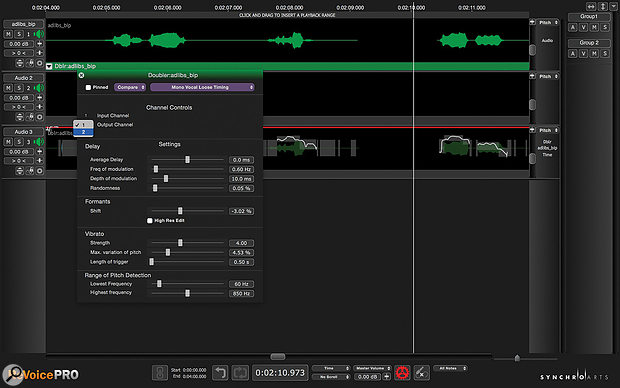Toggle the M button under Group 1

pos(594,27)
